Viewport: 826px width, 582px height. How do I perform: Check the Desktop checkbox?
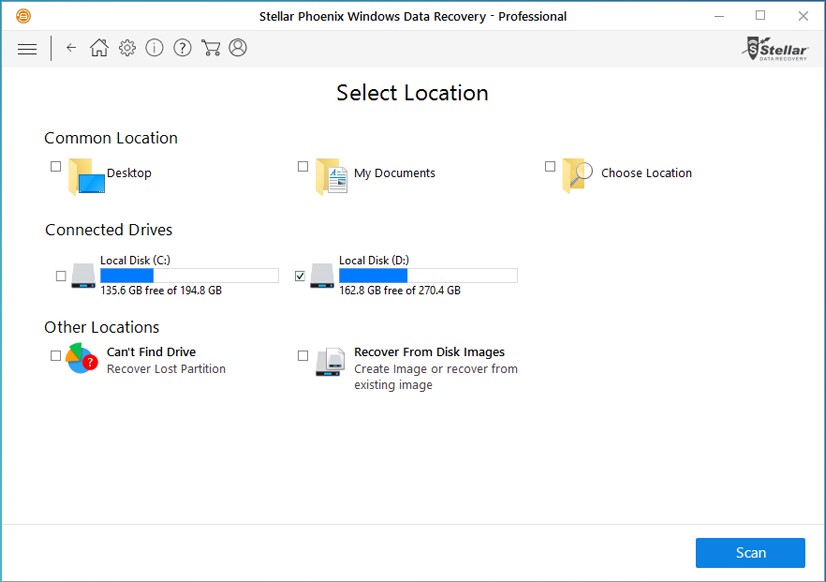[56, 166]
